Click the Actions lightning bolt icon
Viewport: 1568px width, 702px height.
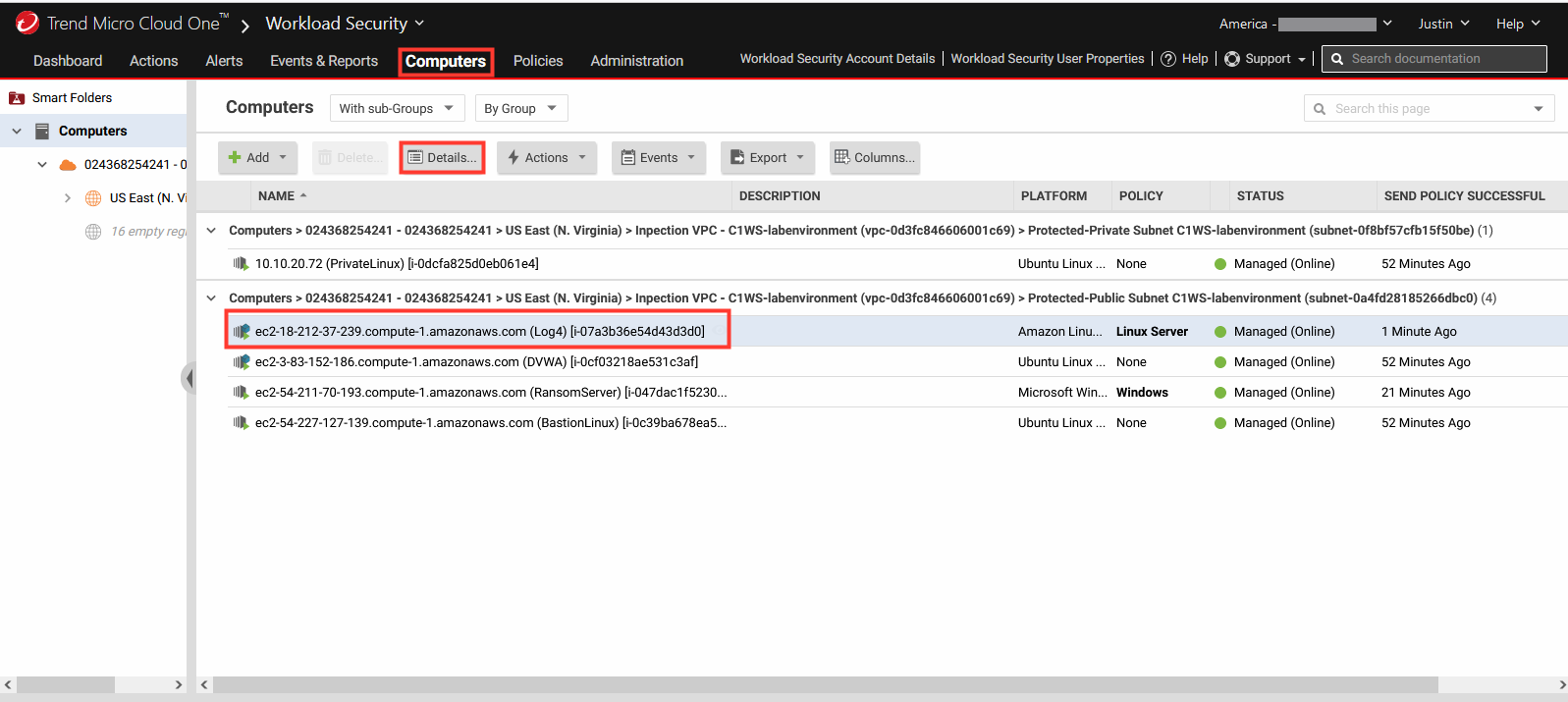(514, 157)
